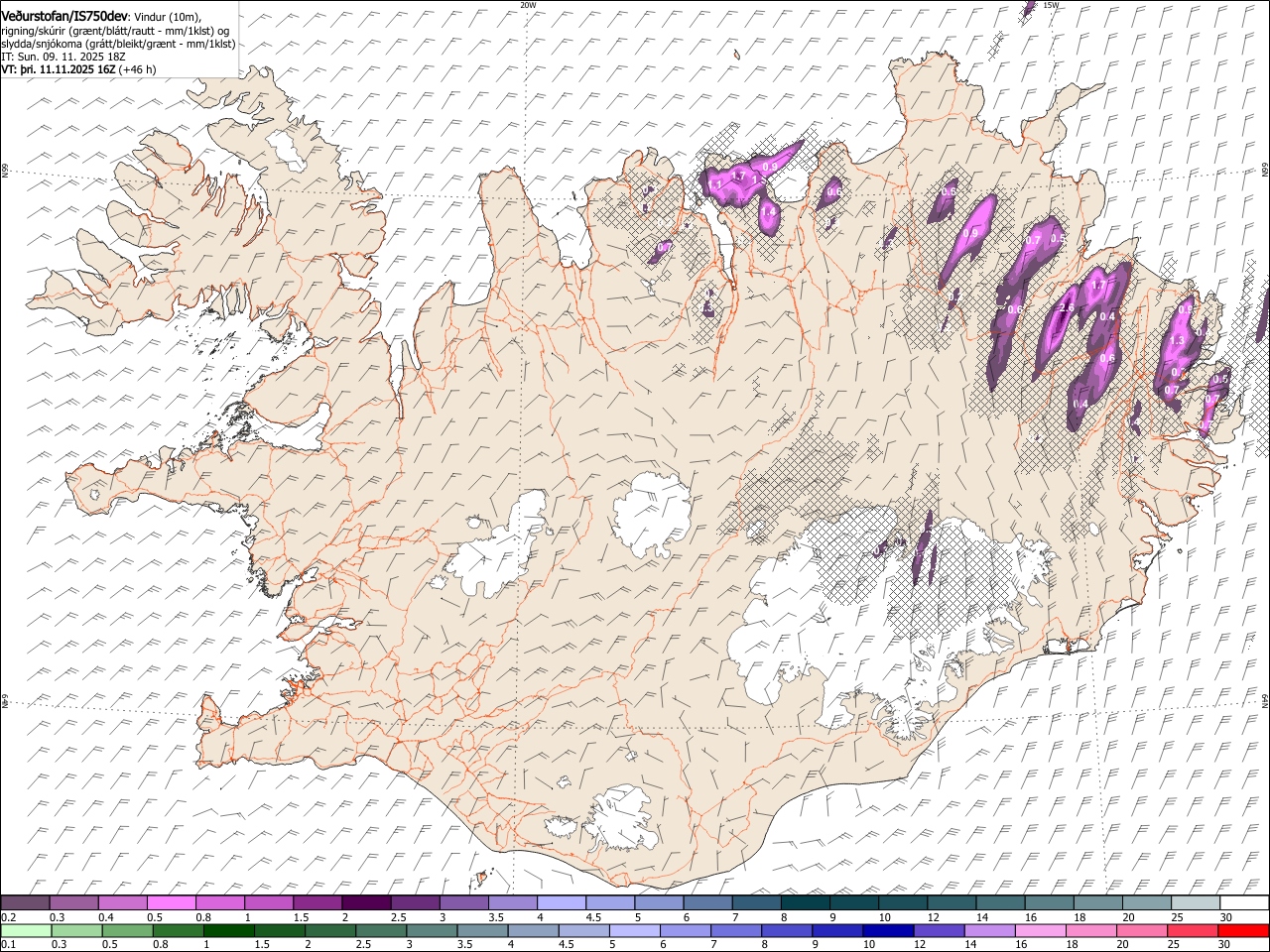This screenshot has width=1270, height=952.
Task: Choose the darkest teal 8 swatch, upper scale
Action: click(x=805, y=903)
